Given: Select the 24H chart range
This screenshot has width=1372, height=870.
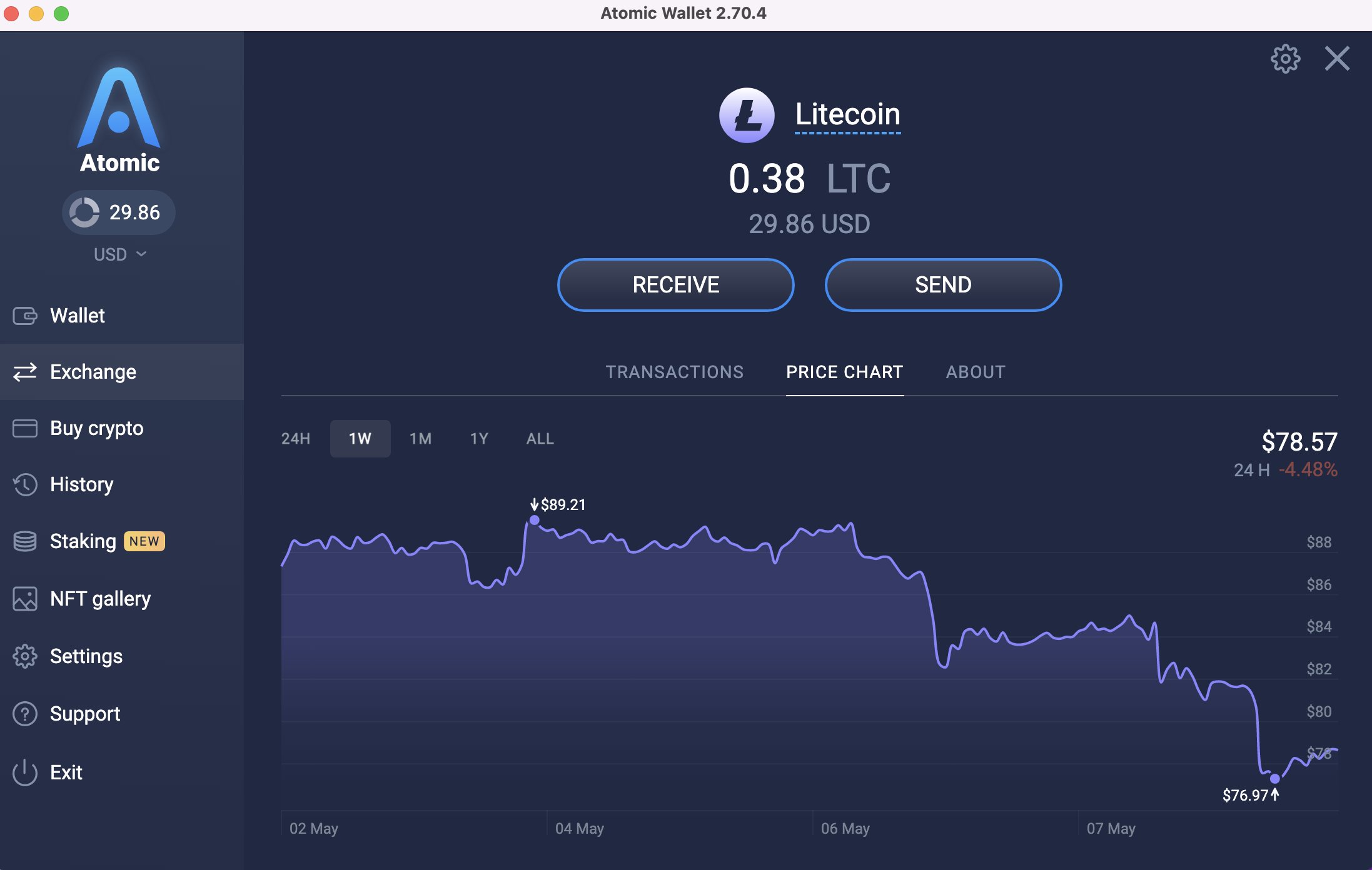Looking at the screenshot, I should [x=295, y=438].
